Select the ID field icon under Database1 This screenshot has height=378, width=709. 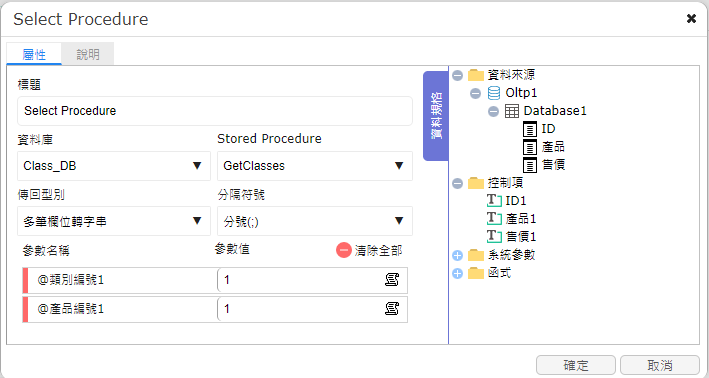coord(530,129)
